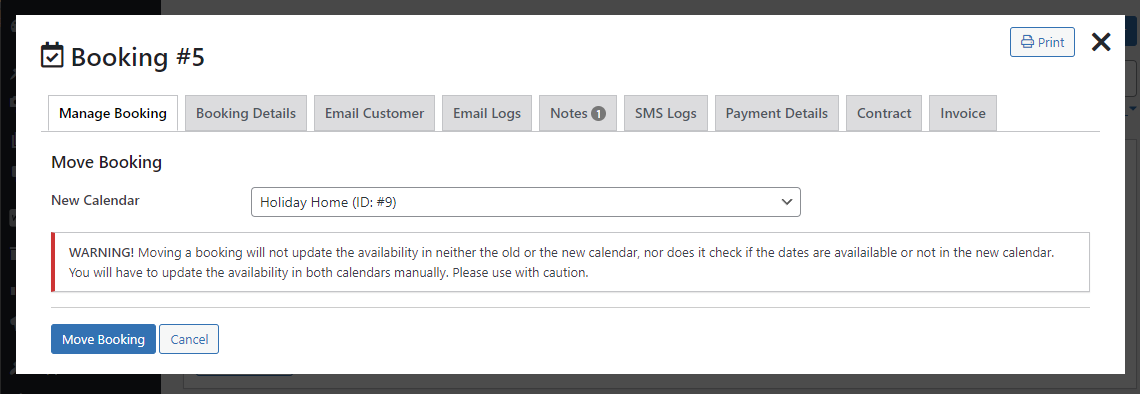Open the Booking Details tab
1140x394 pixels.
246,113
